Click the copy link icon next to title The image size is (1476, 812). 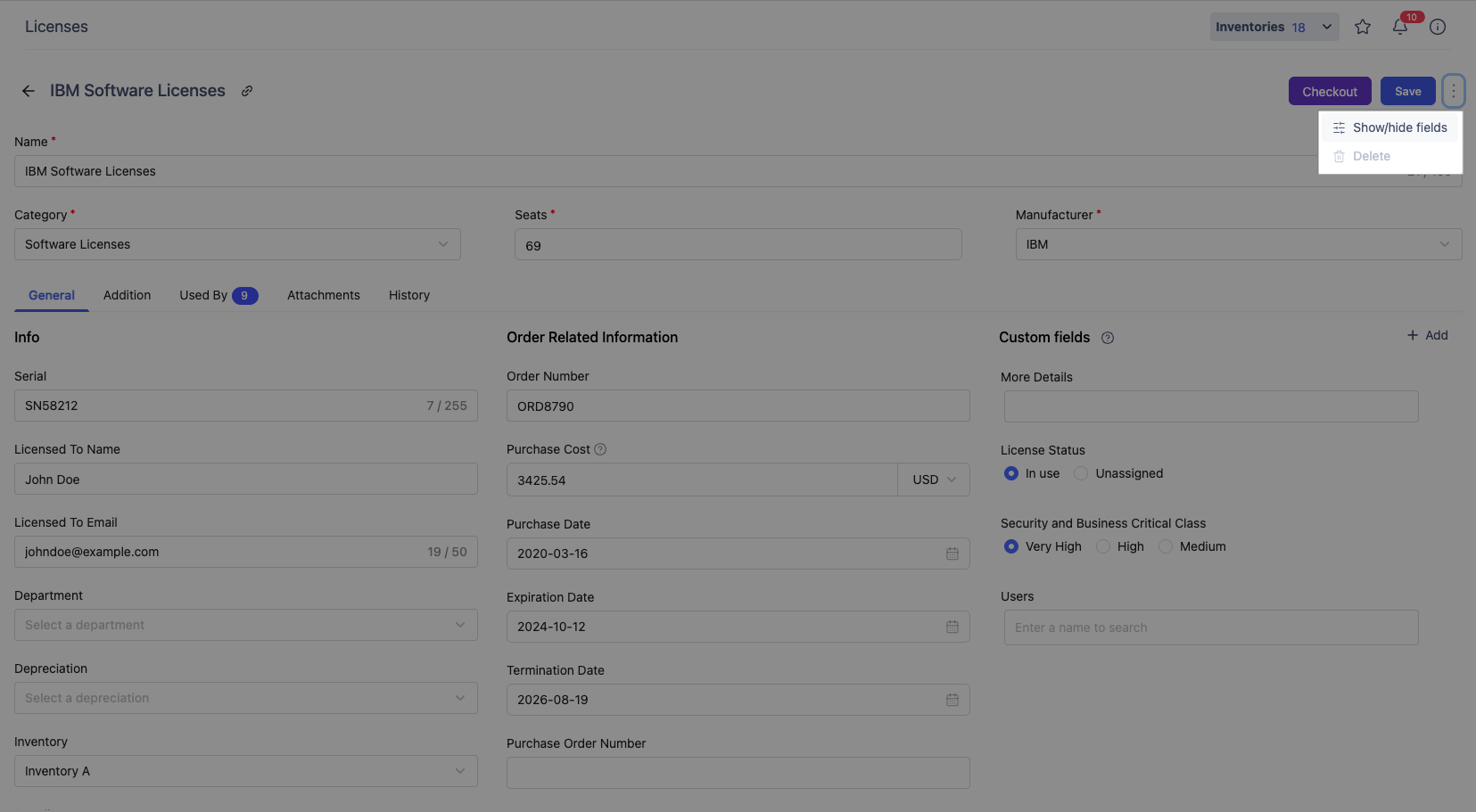click(247, 91)
